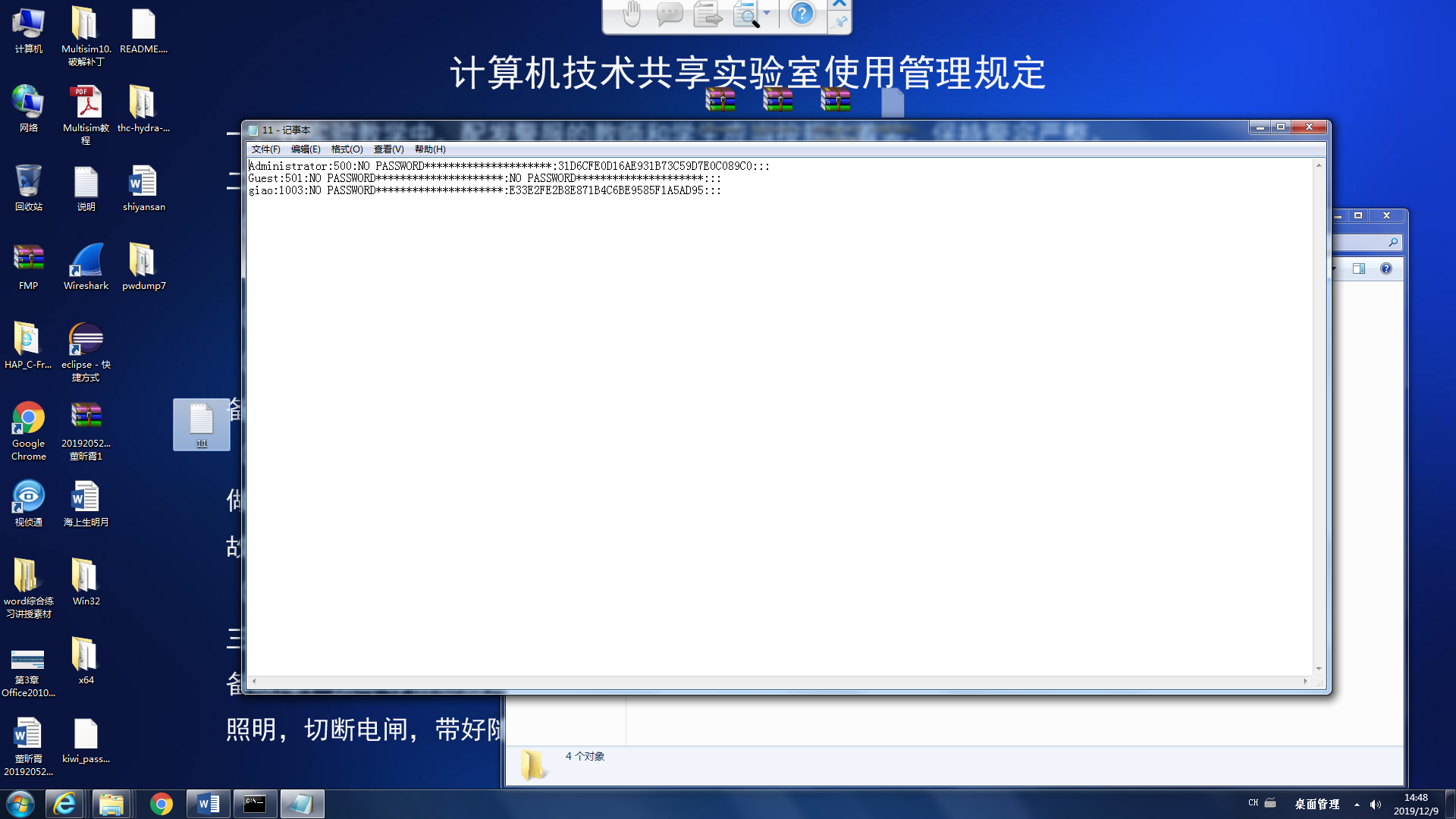Collapse floating toolbar with the top chevron
1456x819 pixels.
[x=839, y=4]
